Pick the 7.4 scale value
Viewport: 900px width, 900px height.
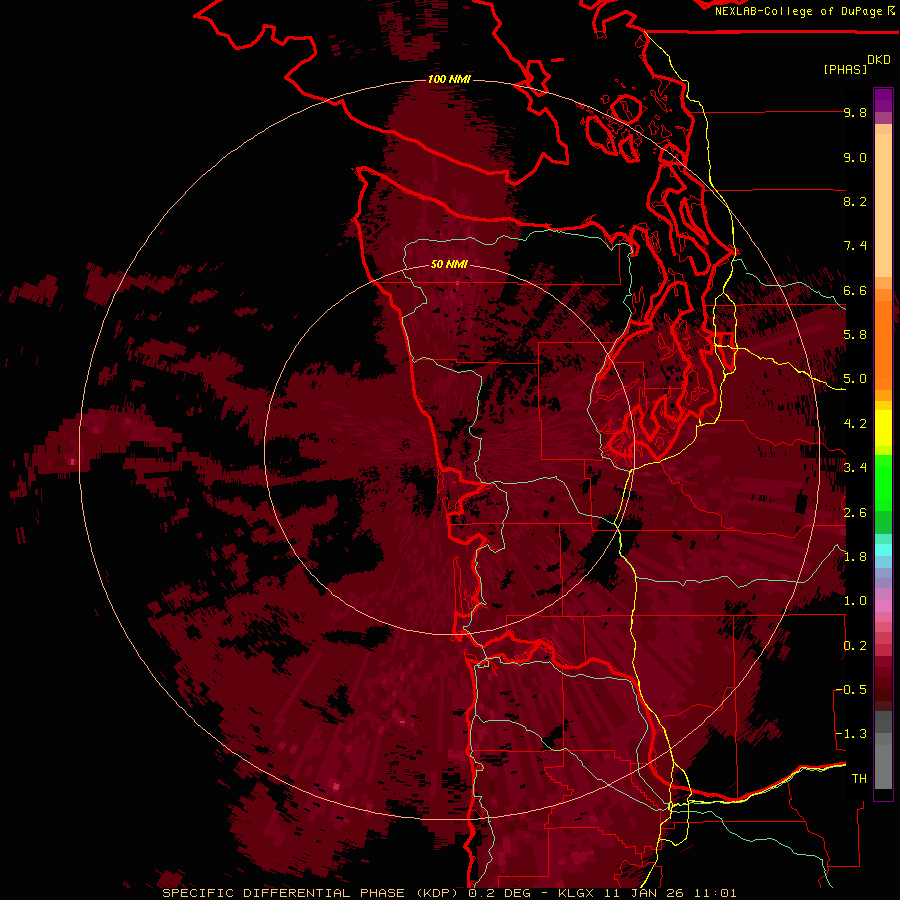(855, 246)
